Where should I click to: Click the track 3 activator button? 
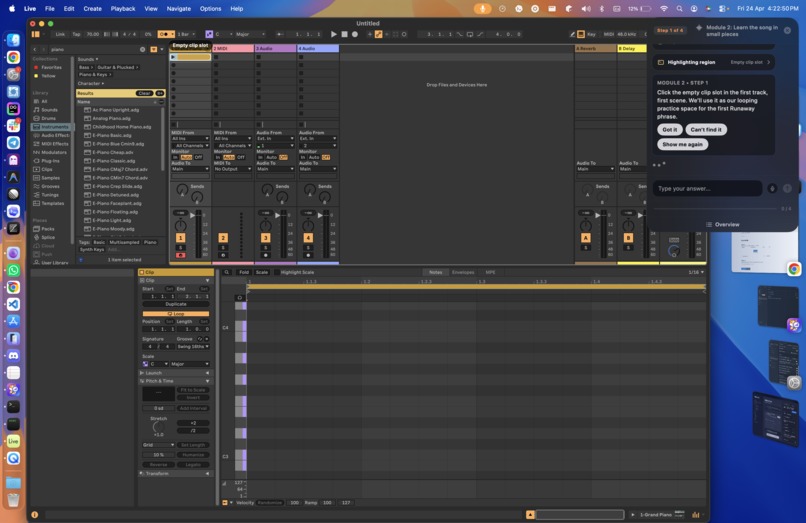click(x=265, y=238)
